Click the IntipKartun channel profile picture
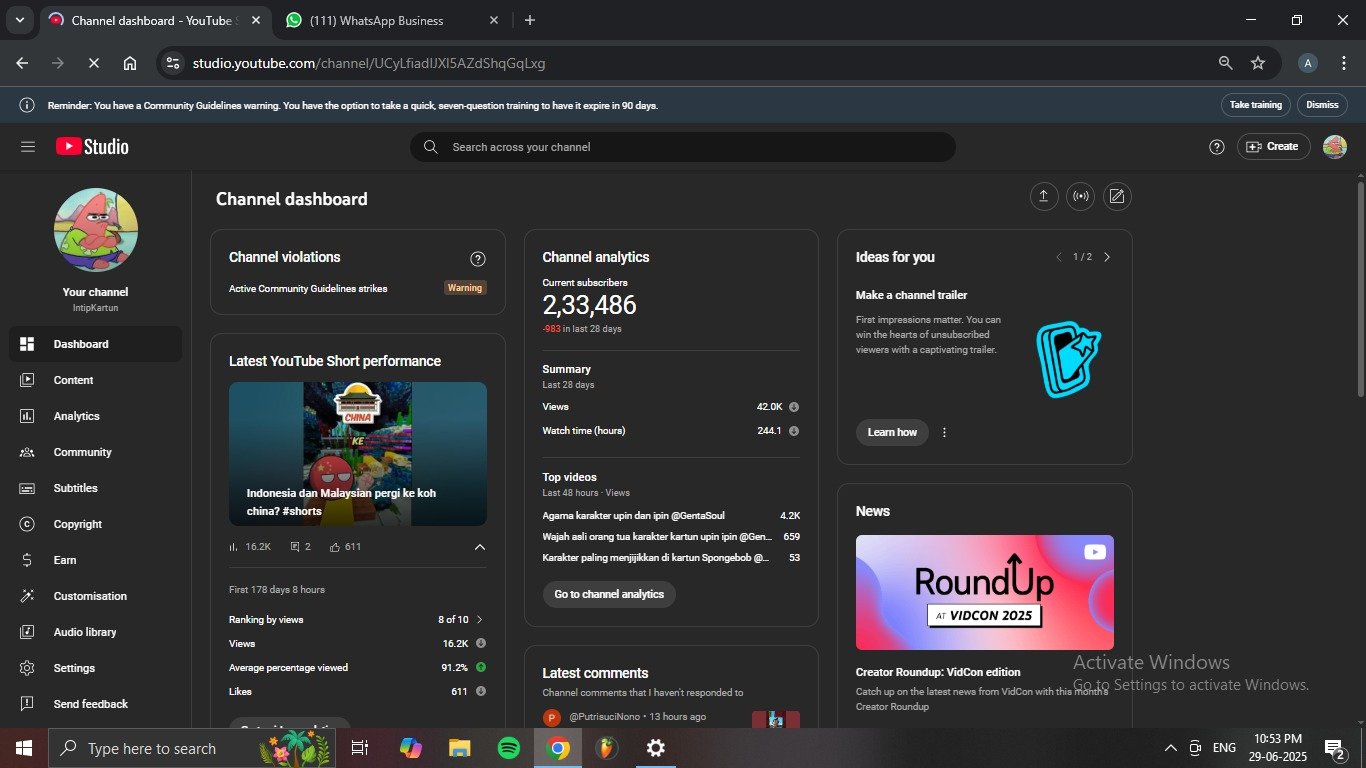The image size is (1366, 768). 96,230
